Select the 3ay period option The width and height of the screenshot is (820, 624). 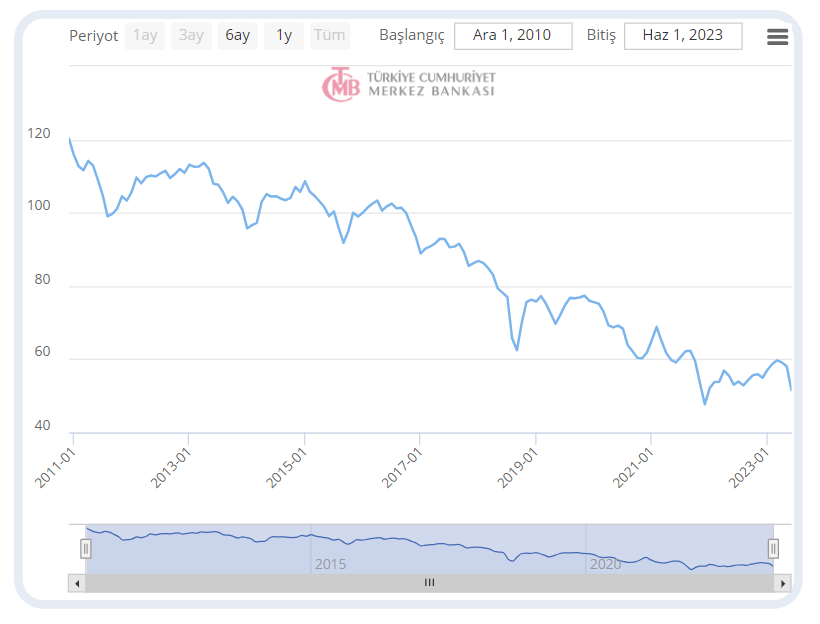pos(190,36)
